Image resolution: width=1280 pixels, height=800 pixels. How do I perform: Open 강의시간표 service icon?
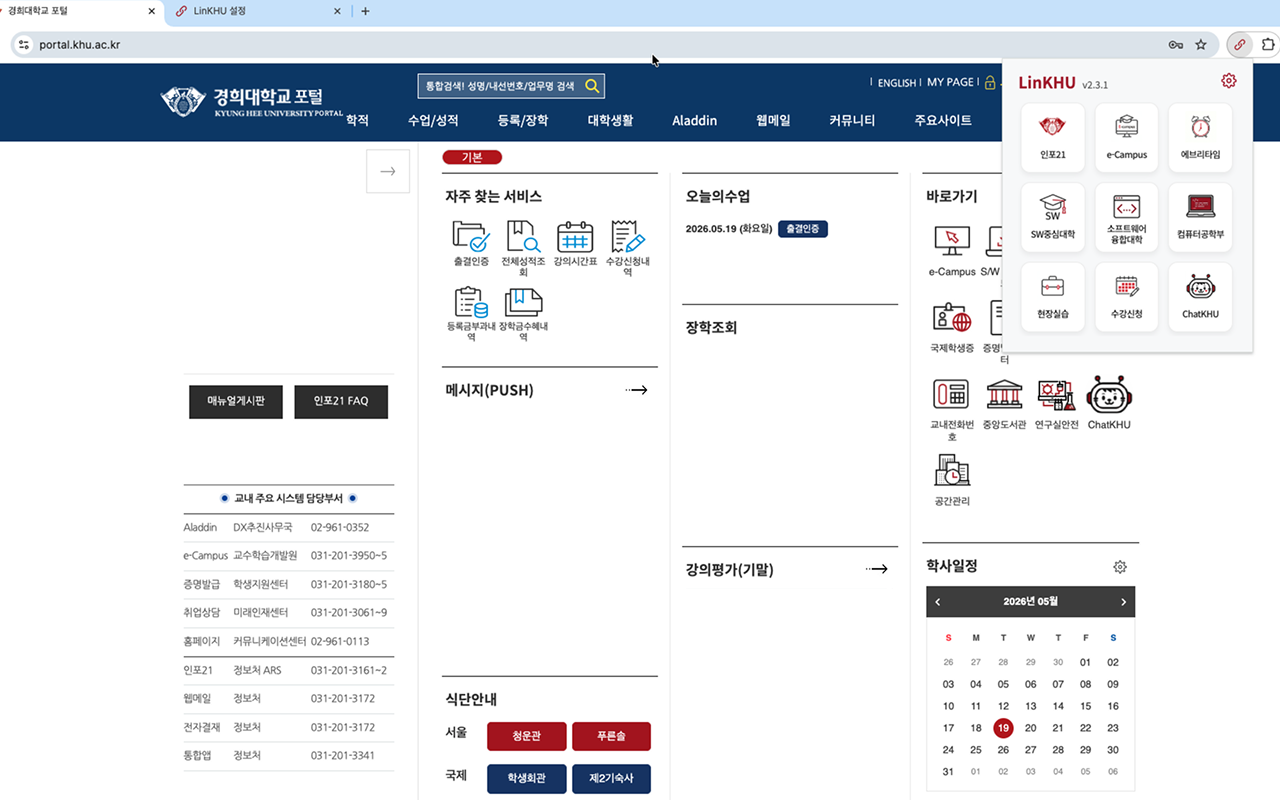[x=575, y=244]
